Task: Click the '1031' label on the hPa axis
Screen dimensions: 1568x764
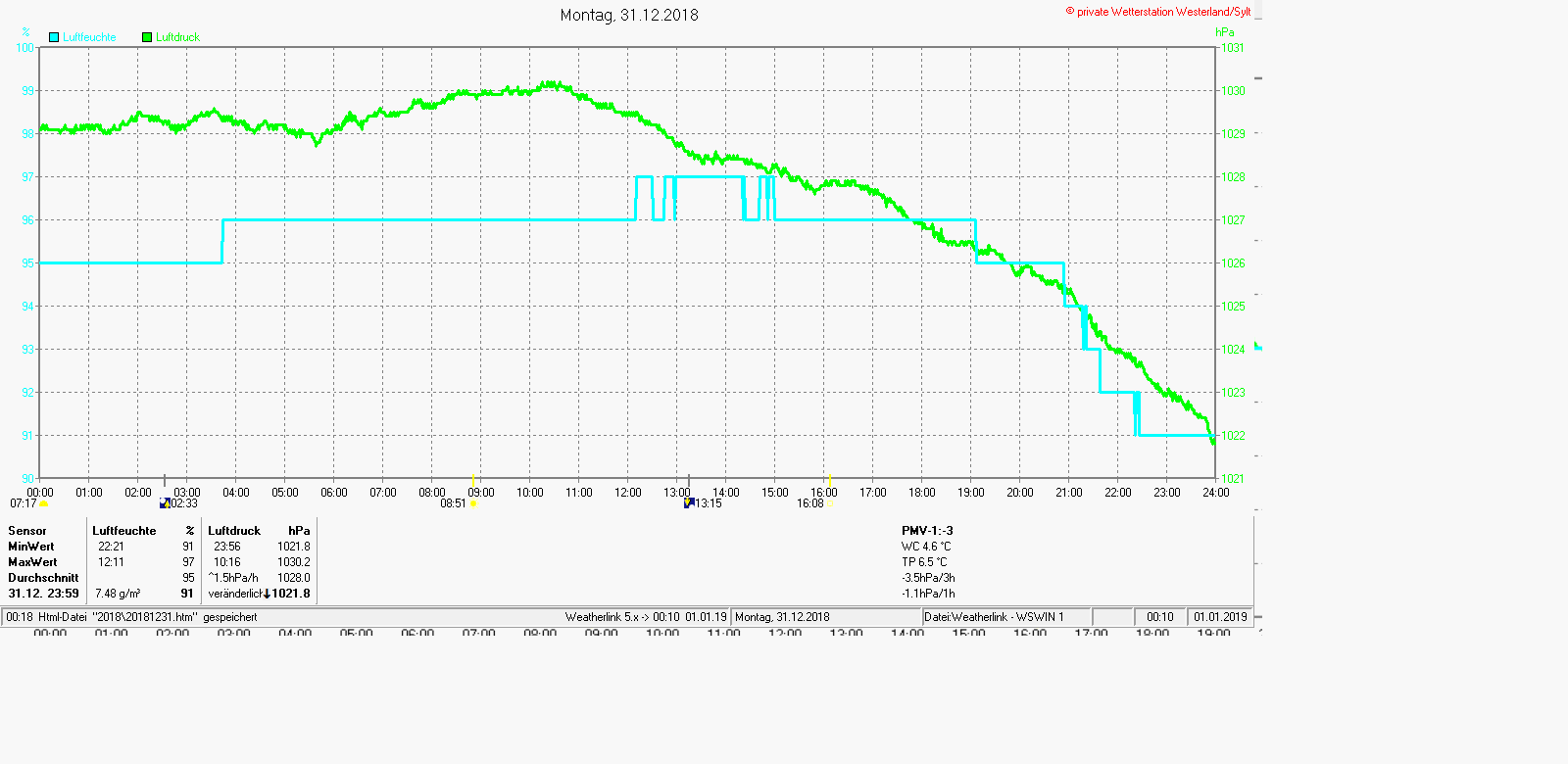Action: [1233, 48]
